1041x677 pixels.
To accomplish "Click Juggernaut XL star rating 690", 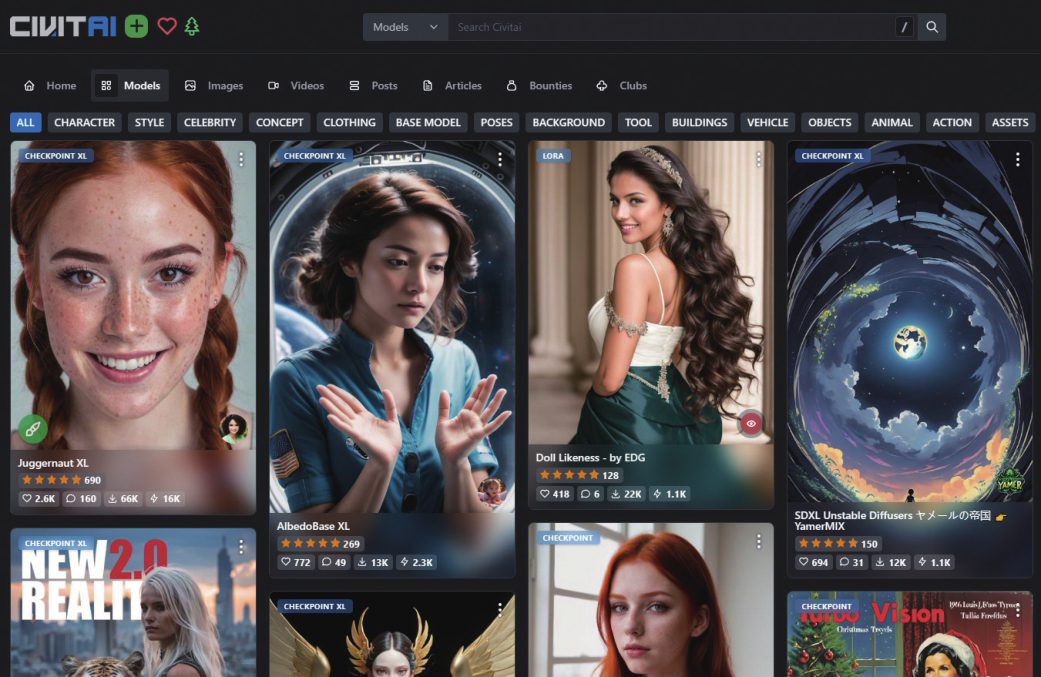I will 61,480.
